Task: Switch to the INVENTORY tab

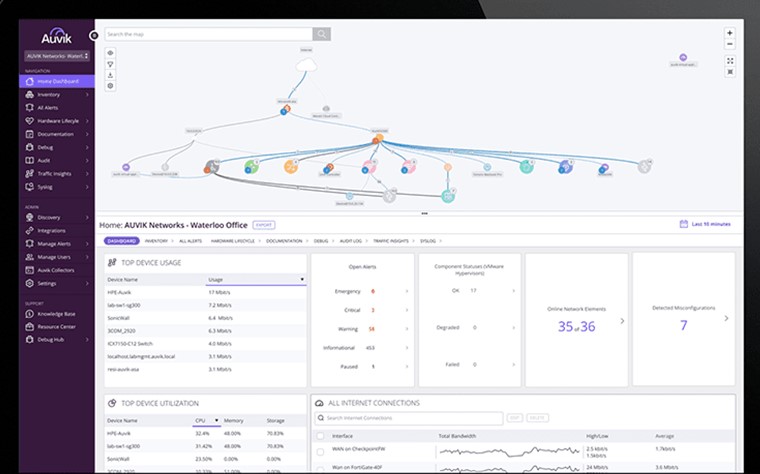Action: click(x=156, y=241)
